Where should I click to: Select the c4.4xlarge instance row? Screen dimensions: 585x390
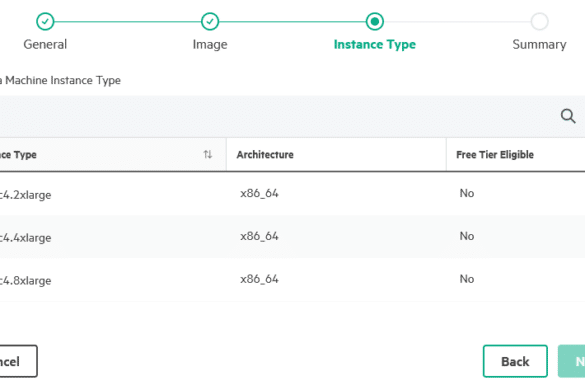pyautogui.click(x=292, y=236)
